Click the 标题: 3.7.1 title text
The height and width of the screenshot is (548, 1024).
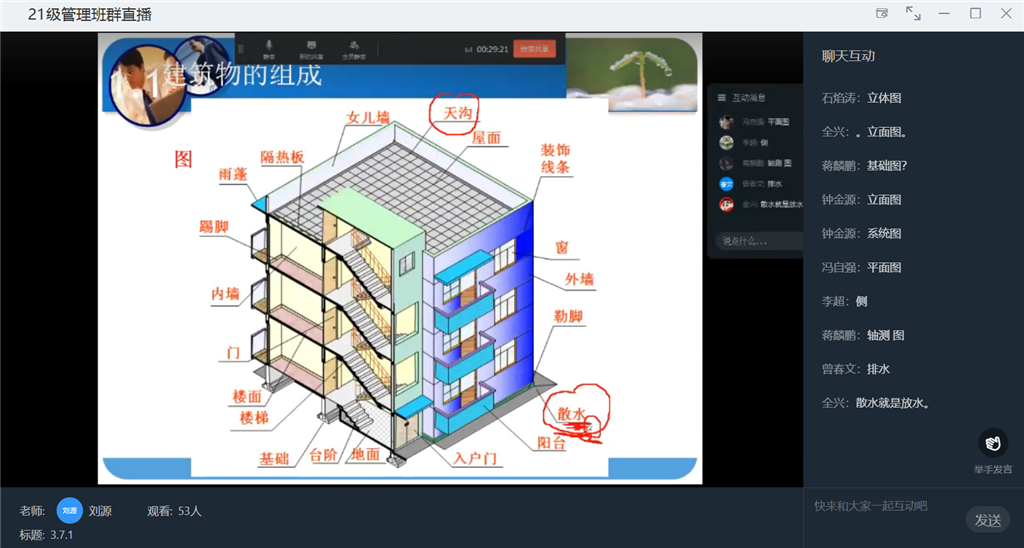click(46, 535)
